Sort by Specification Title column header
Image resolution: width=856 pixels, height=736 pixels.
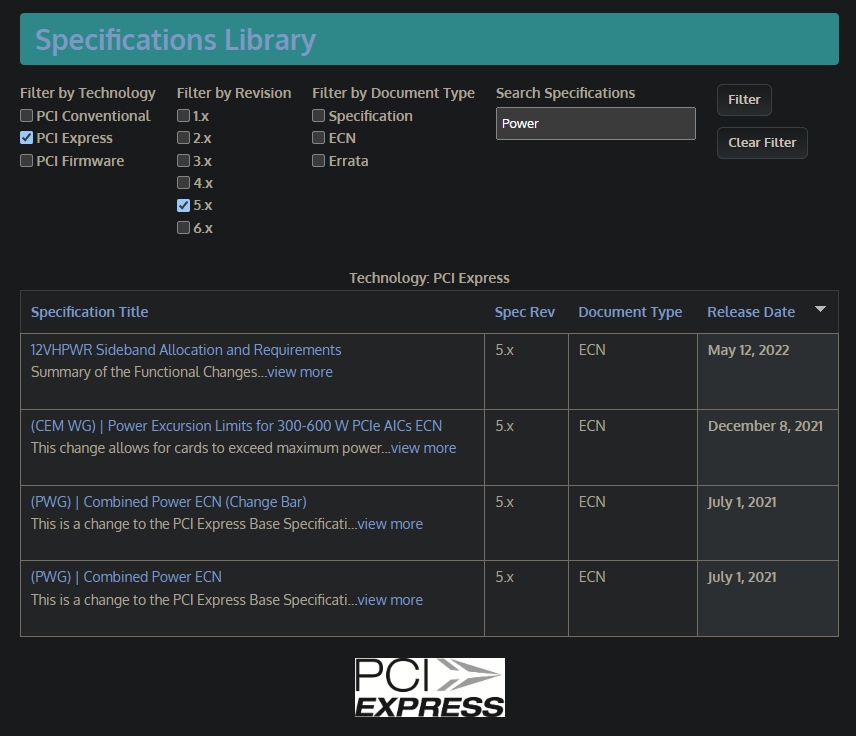pos(90,312)
